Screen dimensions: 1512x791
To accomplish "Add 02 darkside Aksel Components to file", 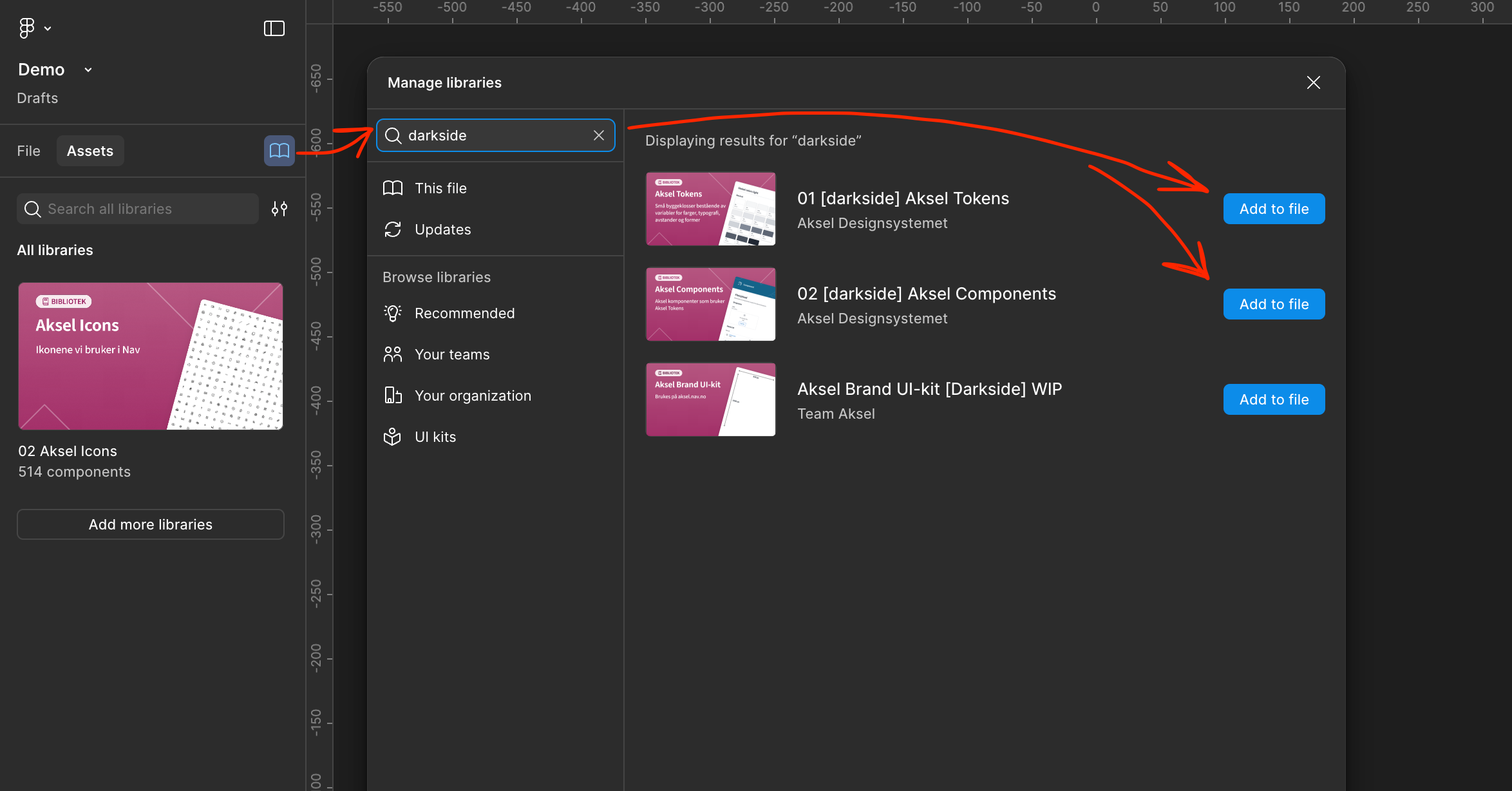I will [1273, 304].
